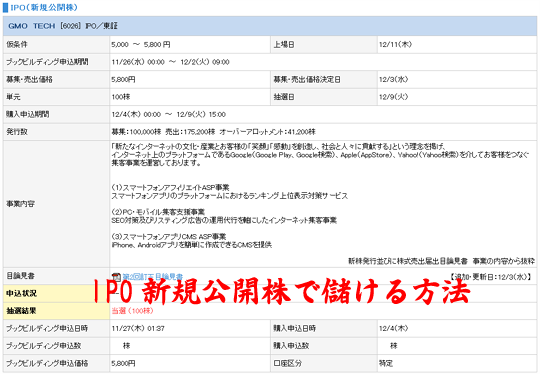Click the (1)スマートフォンアフィリエイトASP事業 line
Viewport: 540px width, 374px height.
click(170, 187)
